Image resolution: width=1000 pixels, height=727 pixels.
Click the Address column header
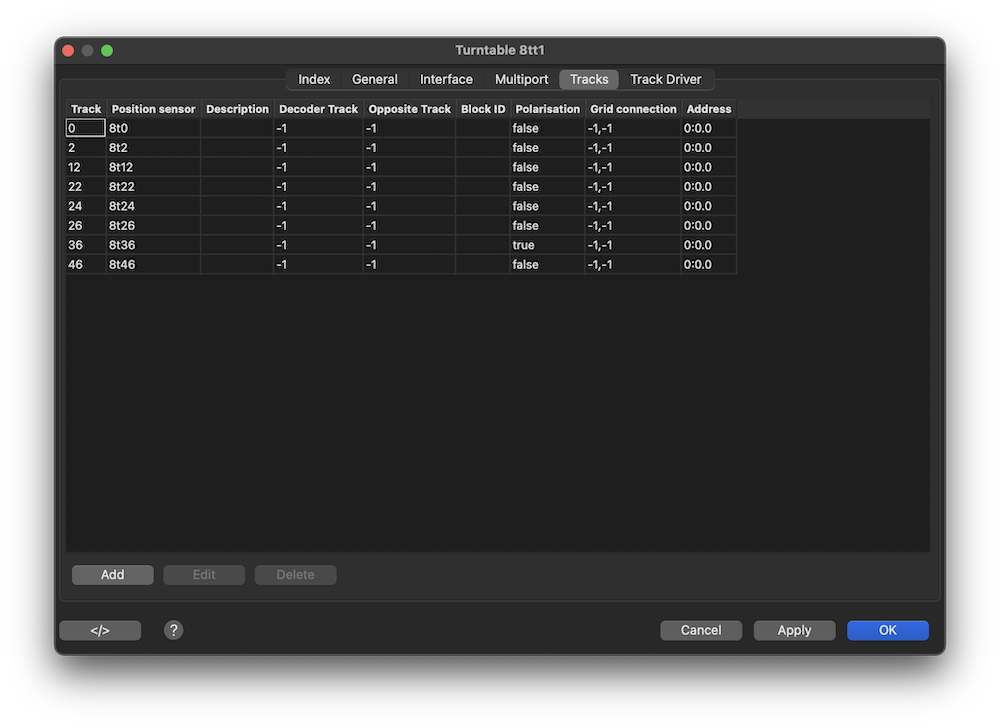[x=709, y=109]
